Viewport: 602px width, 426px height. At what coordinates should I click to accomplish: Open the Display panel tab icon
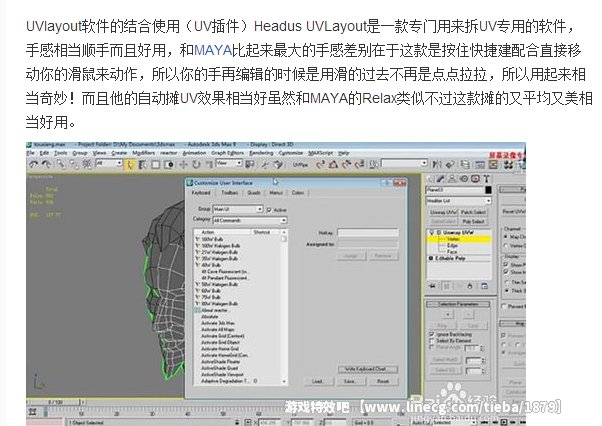point(475,179)
